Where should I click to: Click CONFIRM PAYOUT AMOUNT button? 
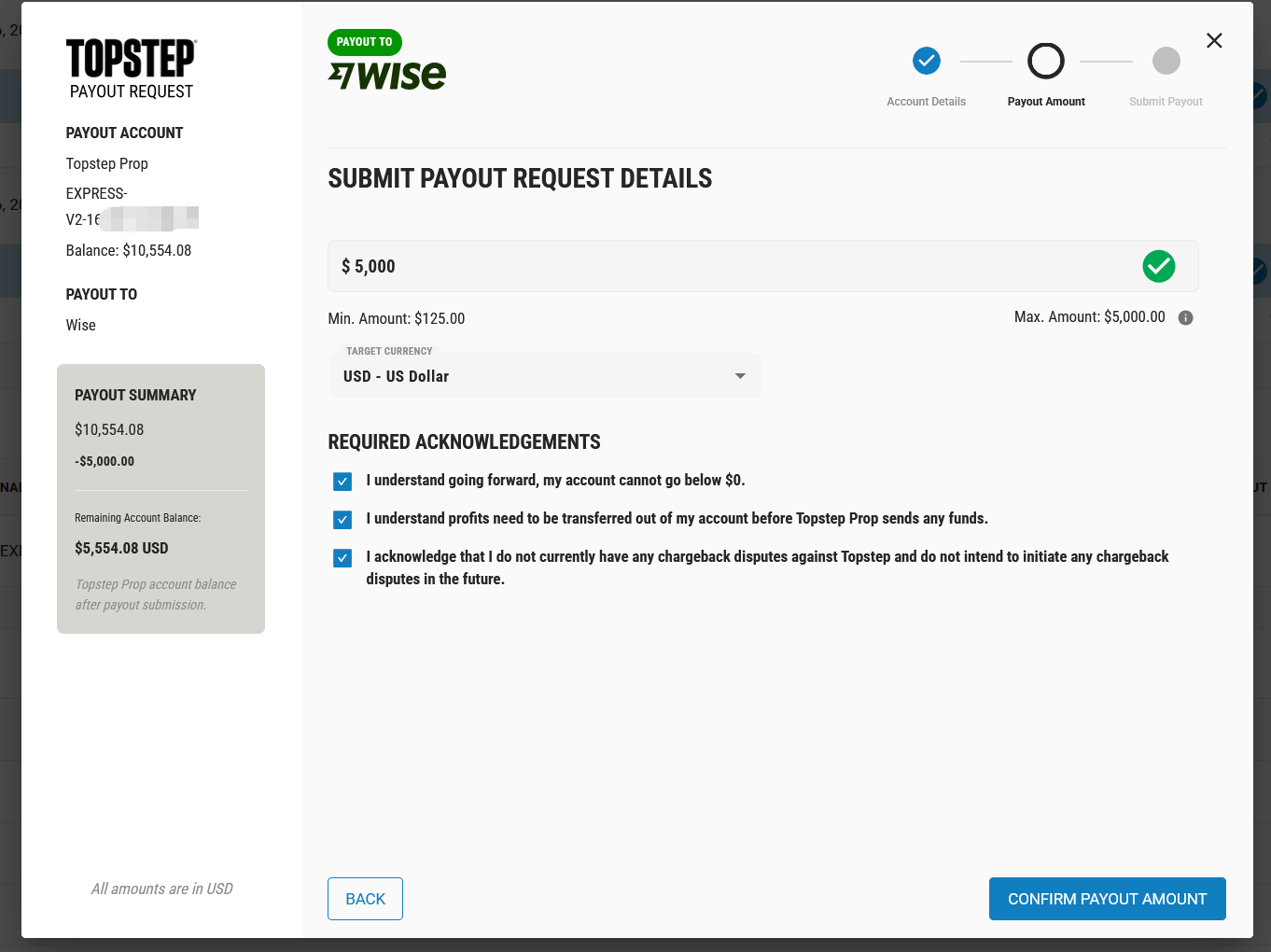1108,899
